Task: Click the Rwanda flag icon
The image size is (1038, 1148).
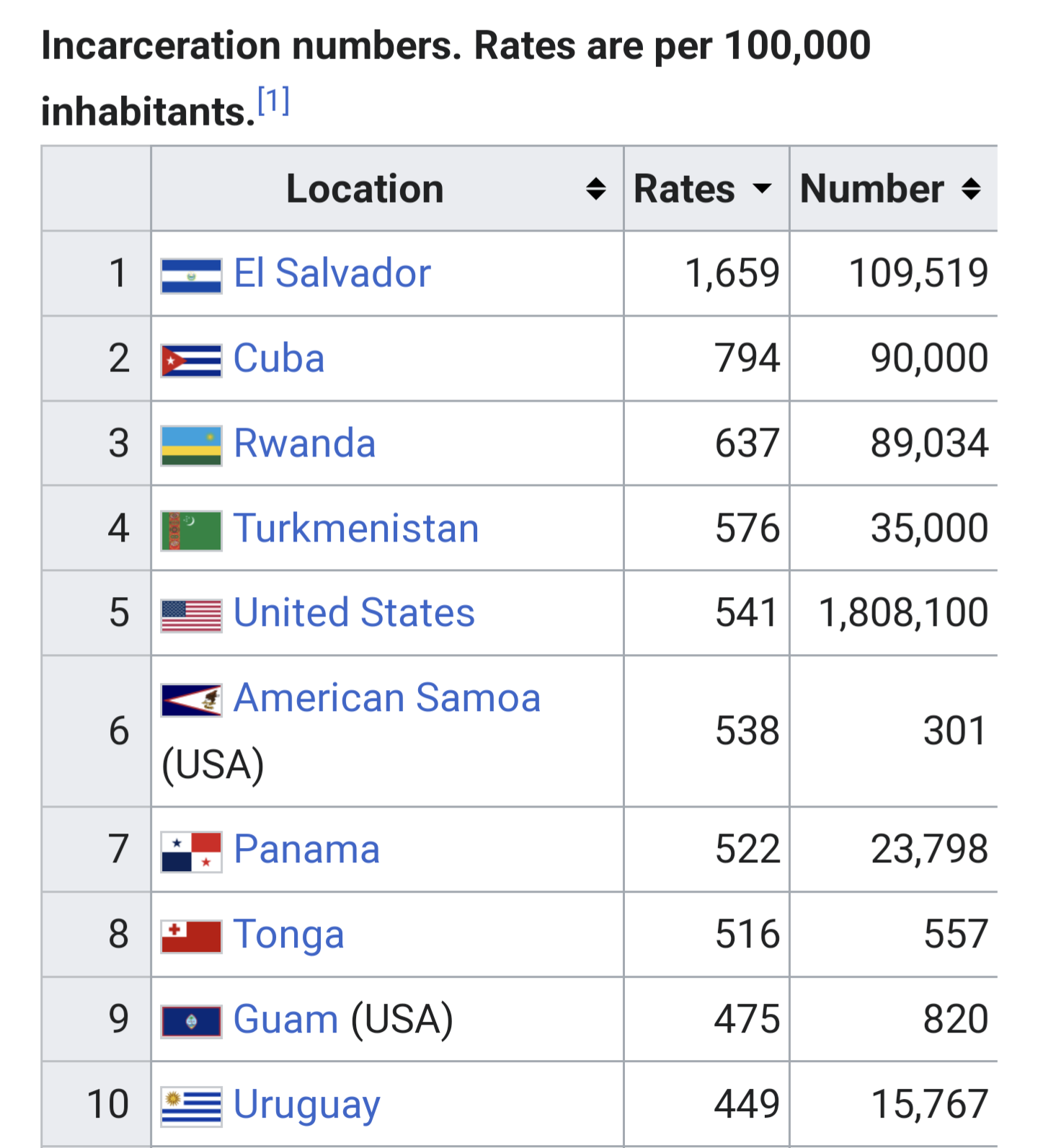Action: click(x=191, y=446)
